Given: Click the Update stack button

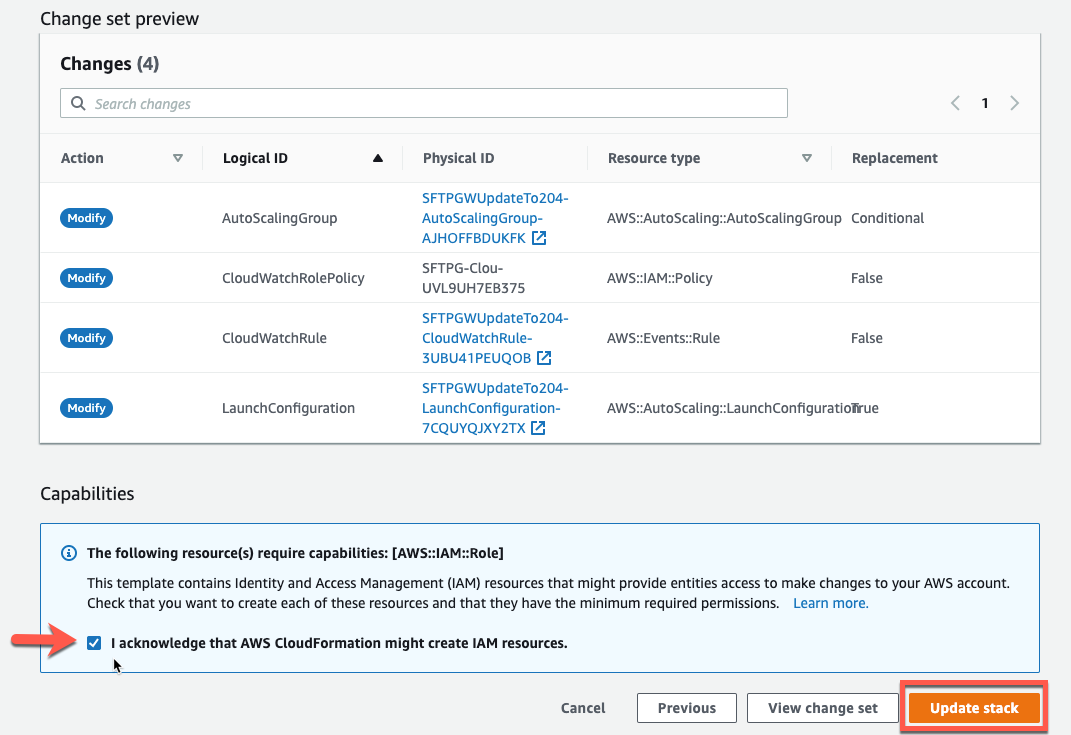Looking at the screenshot, I should [x=973, y=708].
